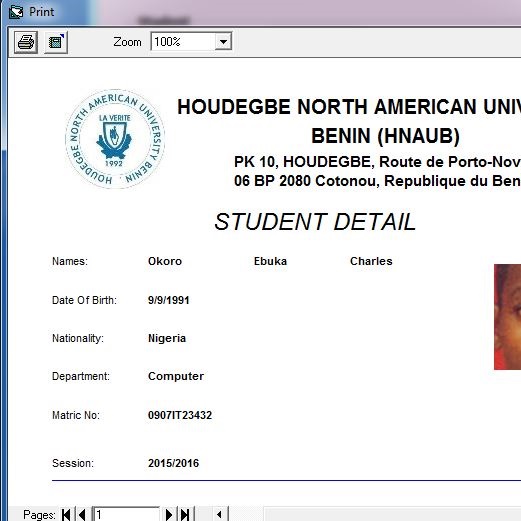Click the BENIN (HNAUB) heading text
The width and height of the screenshot is (521, 521).
pos(385,136)
